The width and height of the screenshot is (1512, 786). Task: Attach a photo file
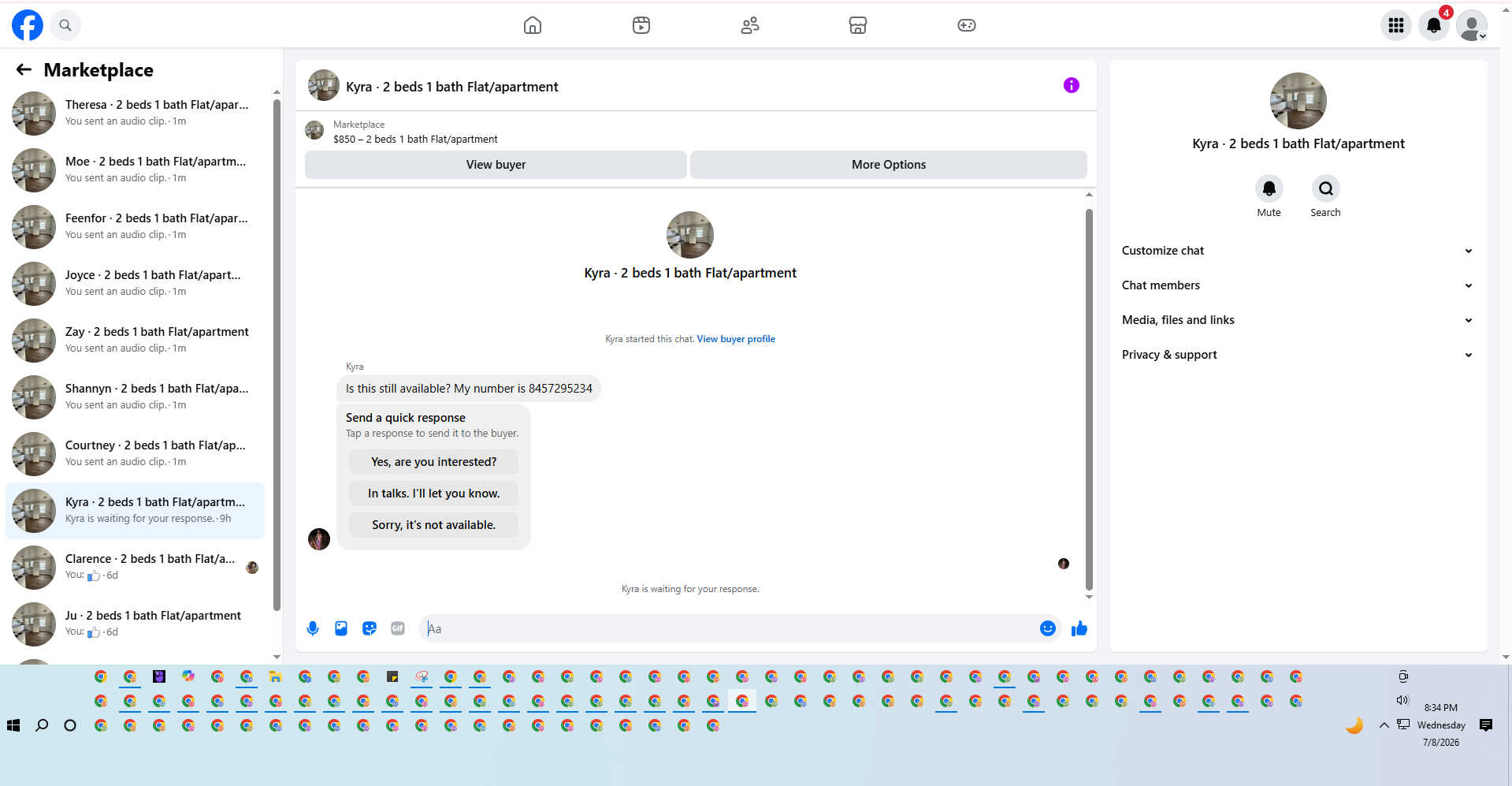tap(341, 628)
